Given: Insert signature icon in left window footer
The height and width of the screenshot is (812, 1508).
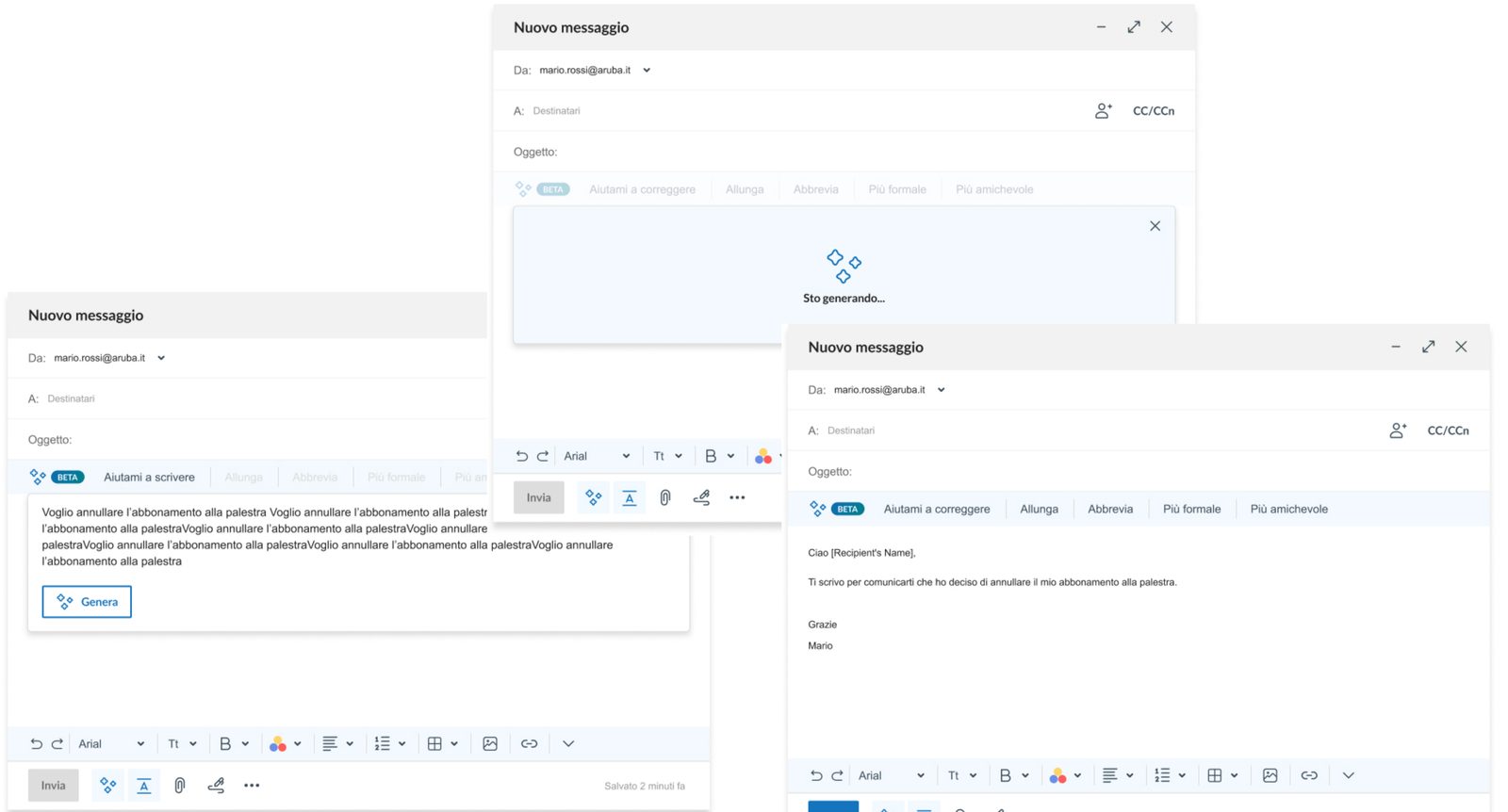Looking at the screenshot, I should 216,786.
